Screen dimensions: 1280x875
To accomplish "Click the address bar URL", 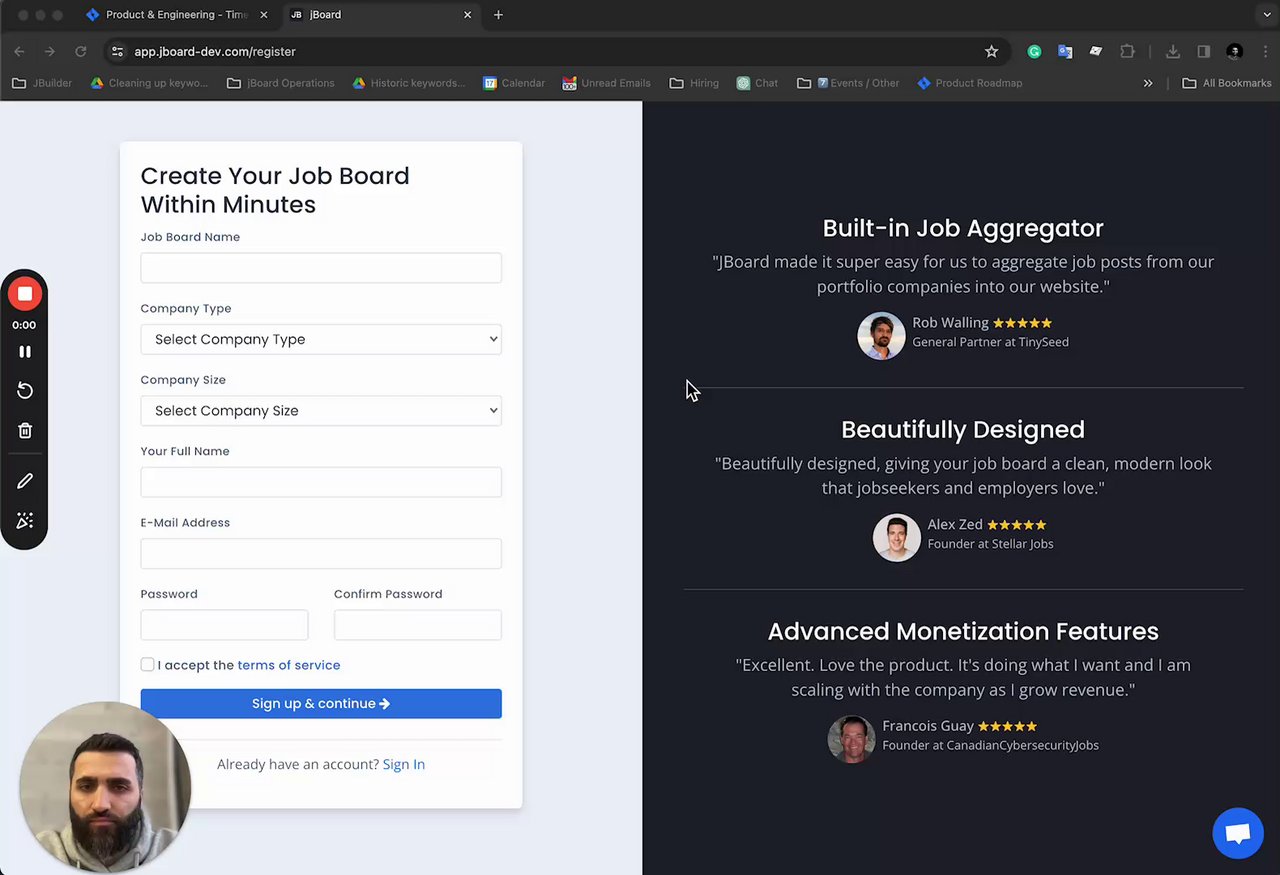I will click(x=215, y=51).
